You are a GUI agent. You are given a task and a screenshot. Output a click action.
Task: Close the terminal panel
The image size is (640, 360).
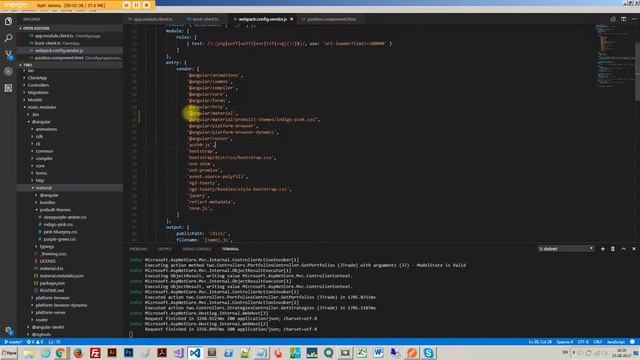click(x=634, y=249)
